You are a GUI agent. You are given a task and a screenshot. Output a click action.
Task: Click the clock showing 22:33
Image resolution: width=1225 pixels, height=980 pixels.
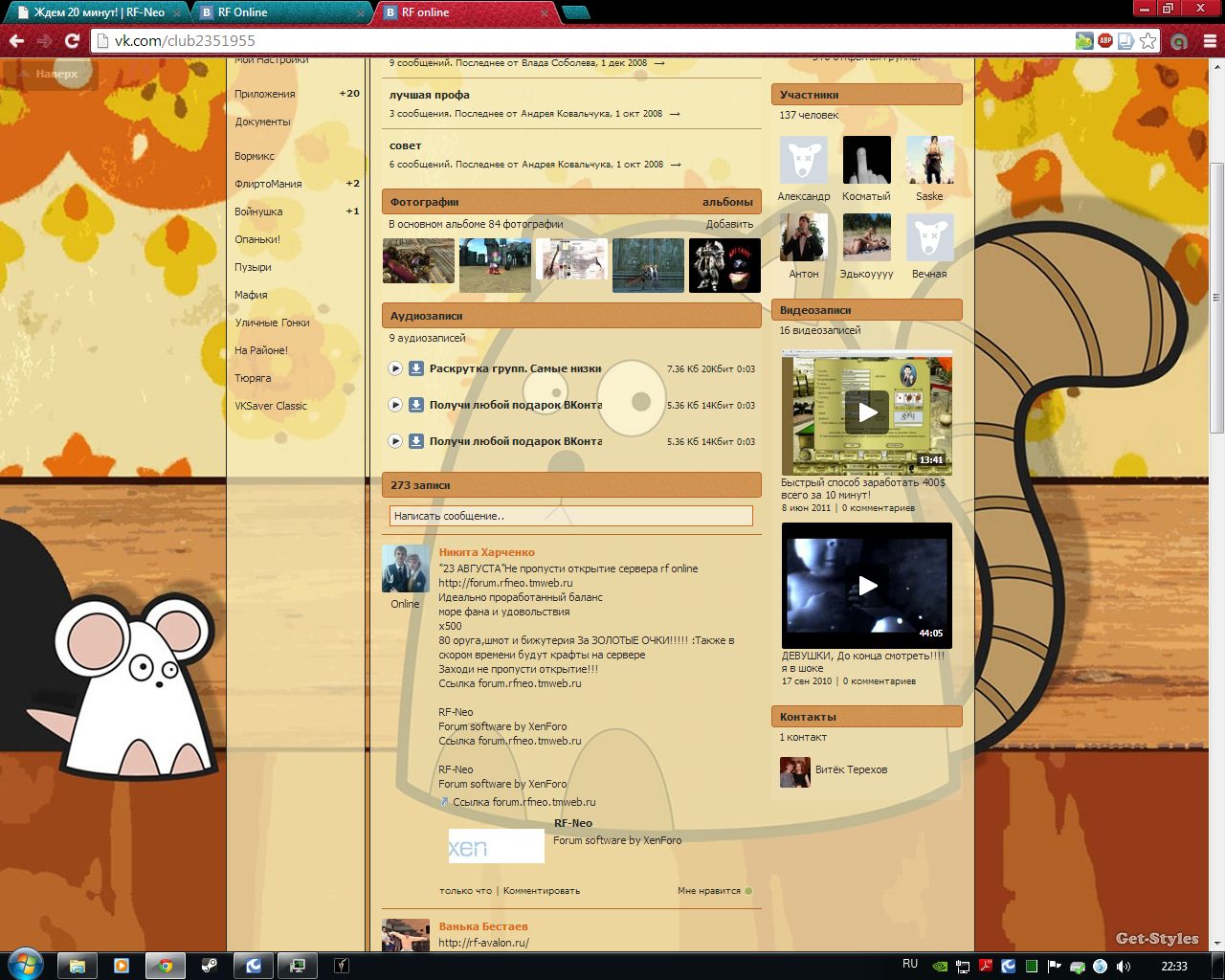click(x=1174, y=967)
